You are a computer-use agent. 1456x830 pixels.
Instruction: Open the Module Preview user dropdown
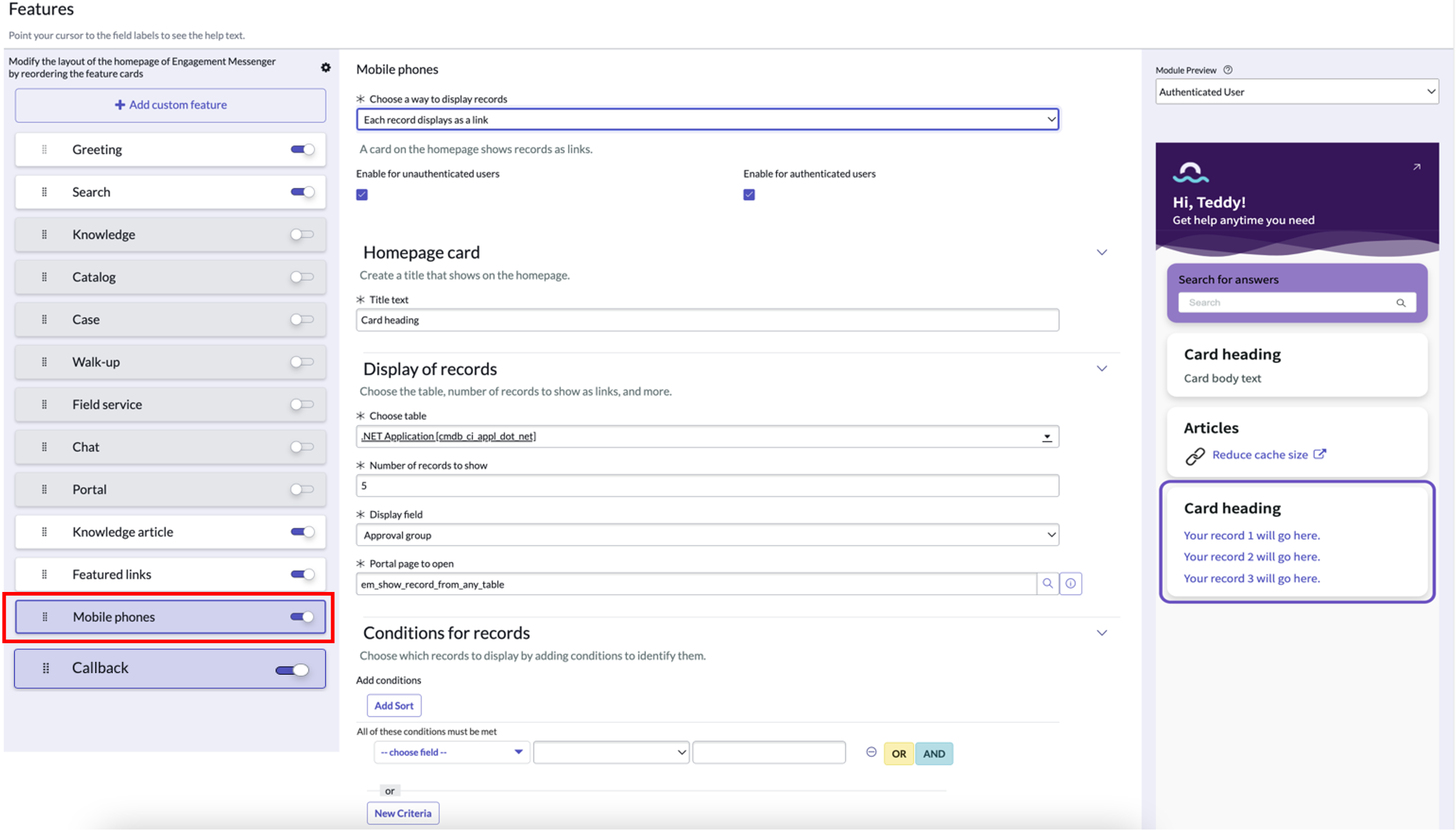coord(1297,92)
